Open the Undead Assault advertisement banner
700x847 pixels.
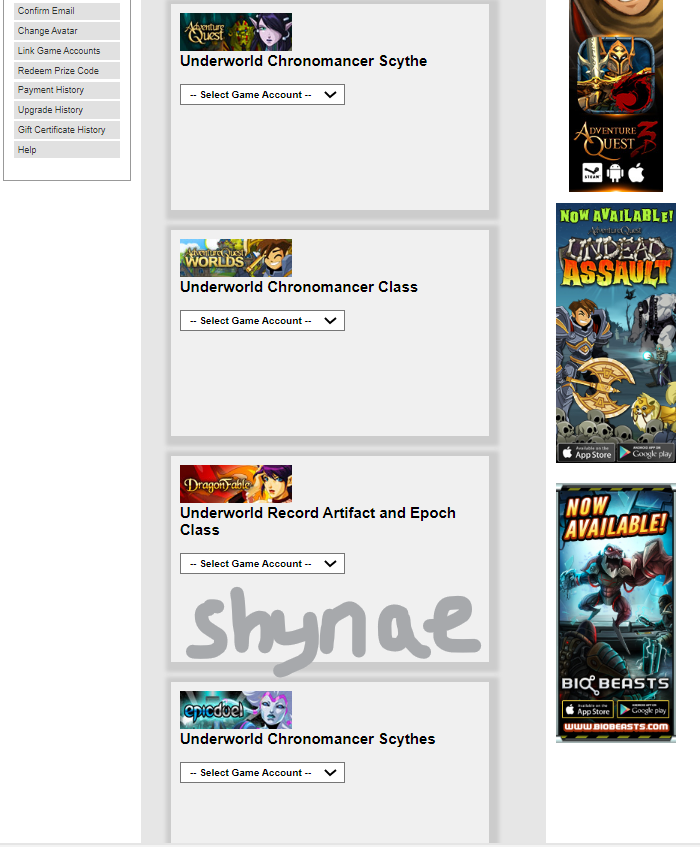pyautogui.click(x=616, y=333)
